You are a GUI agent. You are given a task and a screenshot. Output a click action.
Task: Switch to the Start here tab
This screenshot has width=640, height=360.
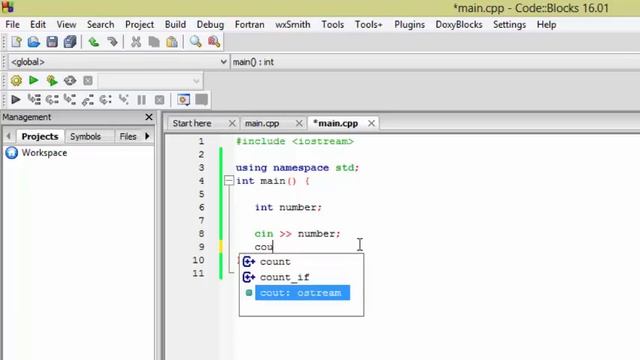[x=192, y=123]
